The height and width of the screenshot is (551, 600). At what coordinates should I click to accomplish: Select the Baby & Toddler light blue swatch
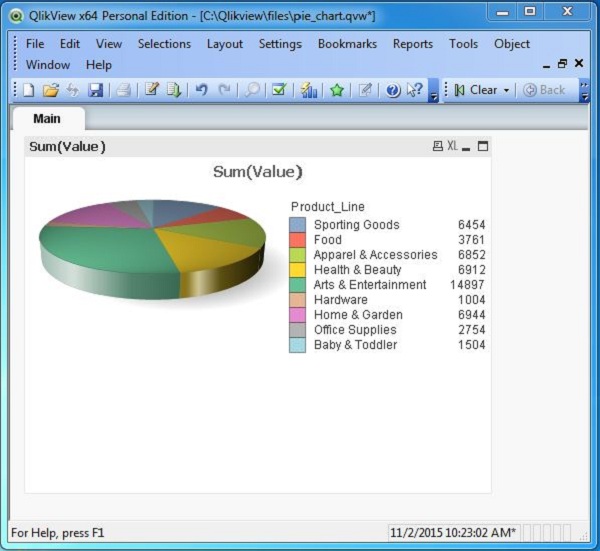tap(297, 345)
